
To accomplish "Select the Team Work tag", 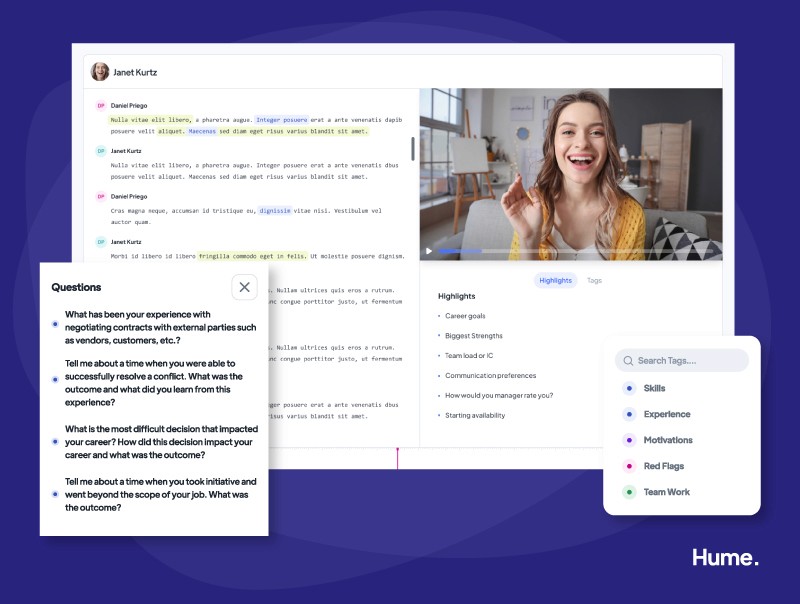I will tap(657, 492).
